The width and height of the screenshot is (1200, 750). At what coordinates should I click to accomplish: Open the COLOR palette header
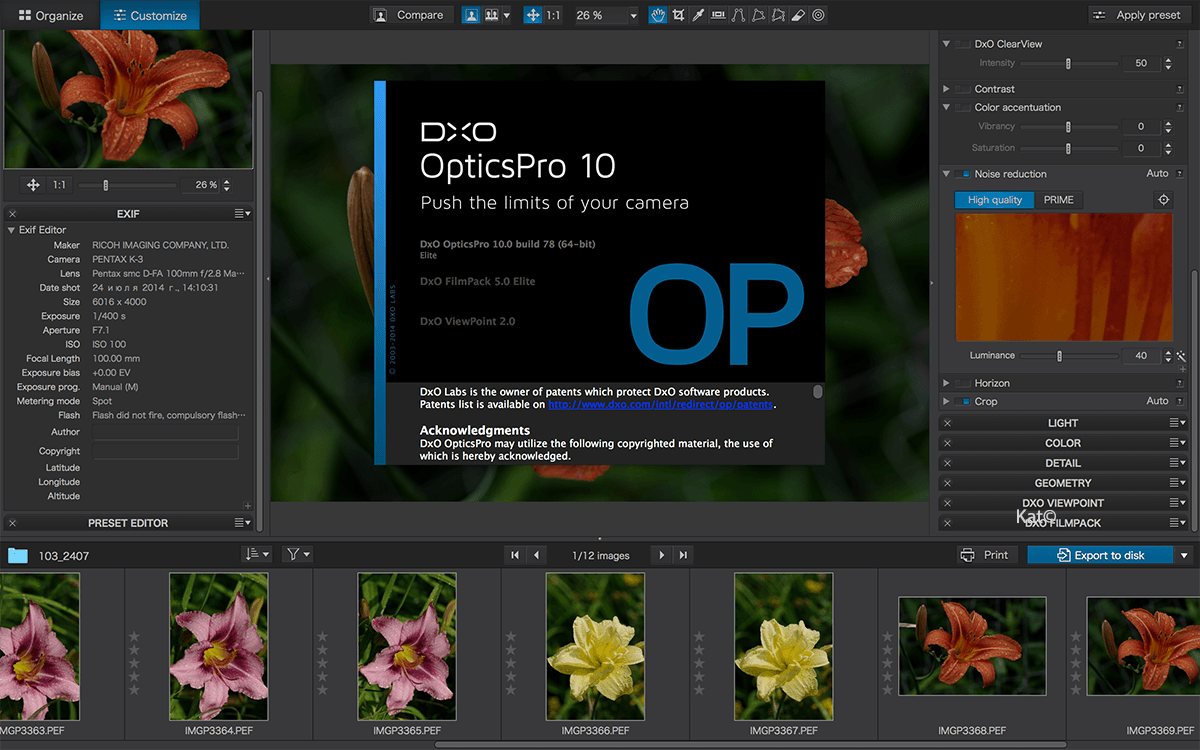tap(1063, 443)
